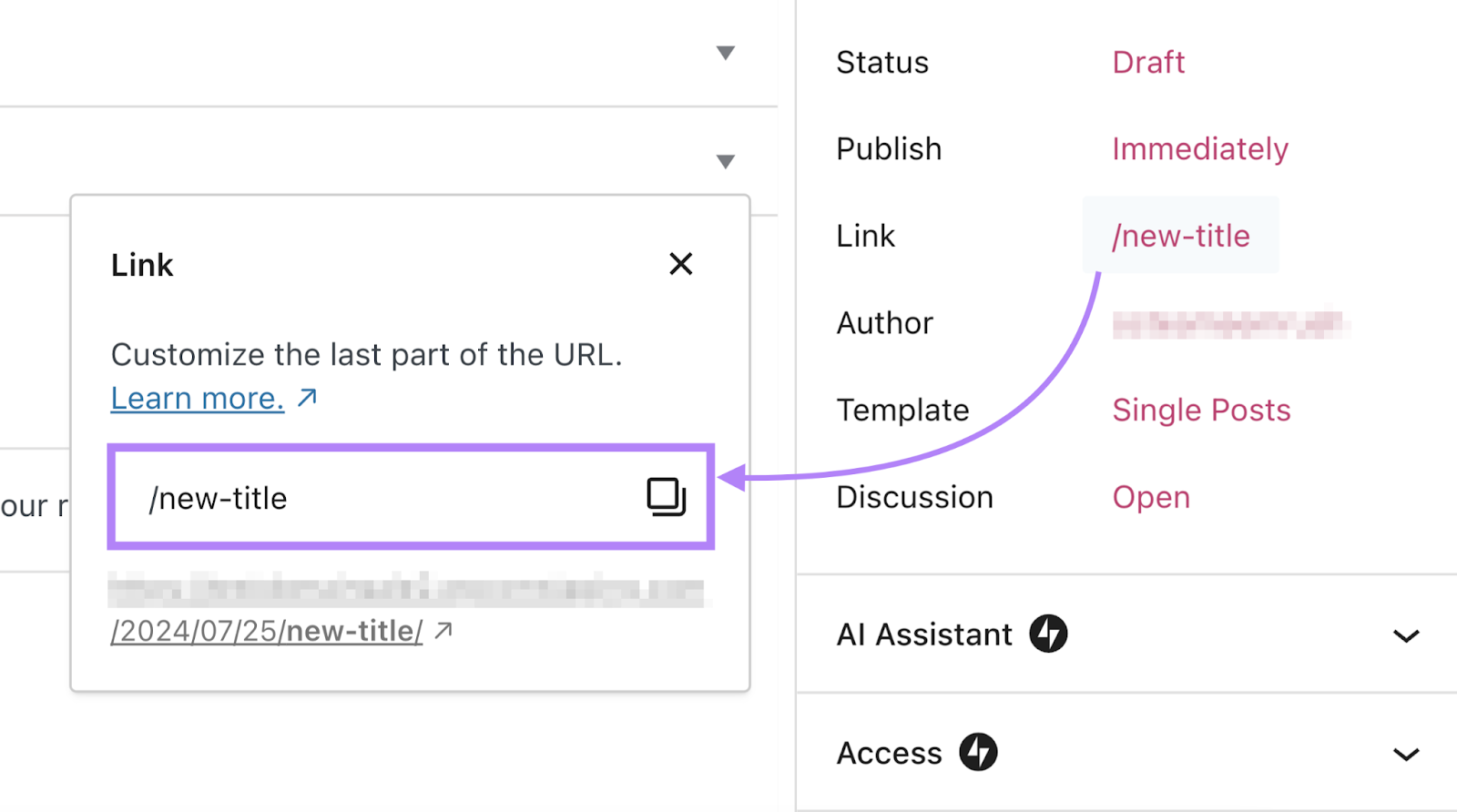Change the Single Posts template
The image size is (1457, 812).
tap(1201, 410)
